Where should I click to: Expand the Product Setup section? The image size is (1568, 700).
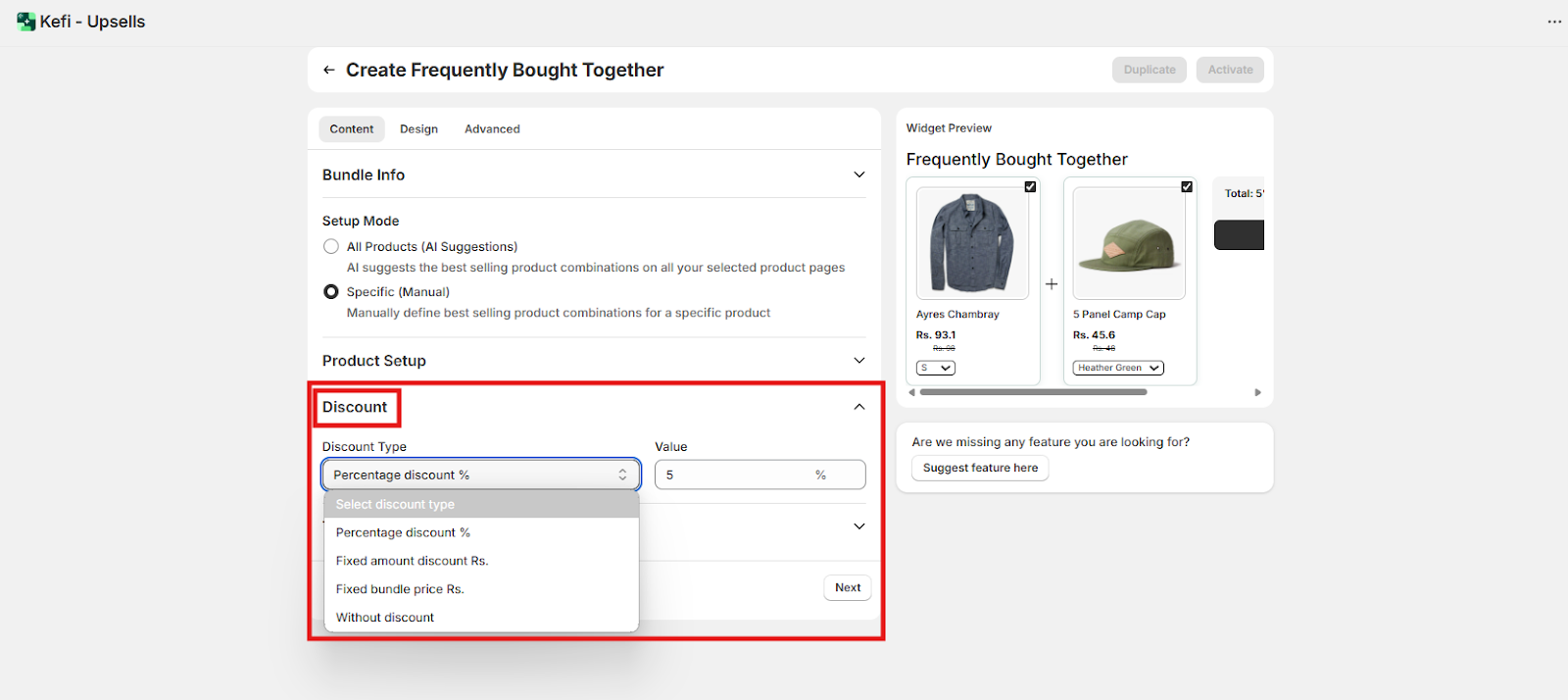859,361
